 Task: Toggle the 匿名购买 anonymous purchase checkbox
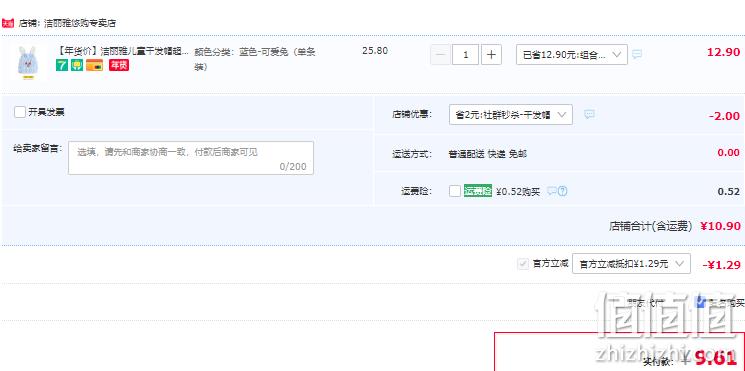(701, 302)
